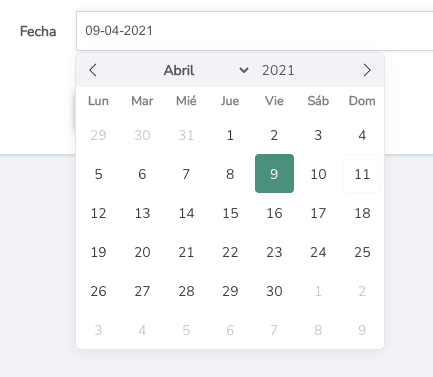Image resolution: width=433 pixels, height=377 pixels.
Task: Open the Abril month dropdown
Action: (x=206, y=70)
